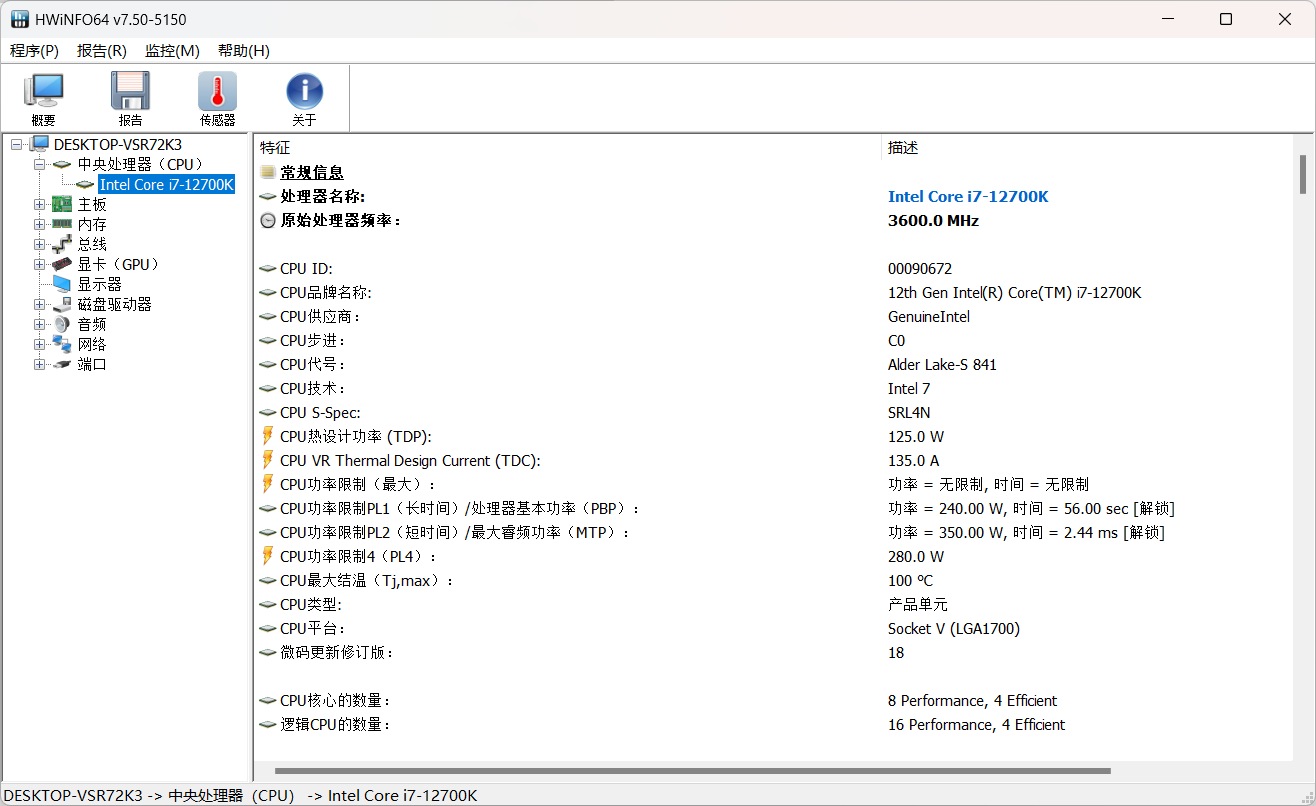
Task: Click the lightning icon beside CPU VR Thermal Design Current
Action: pyautogui.click(x=267, y=460)
